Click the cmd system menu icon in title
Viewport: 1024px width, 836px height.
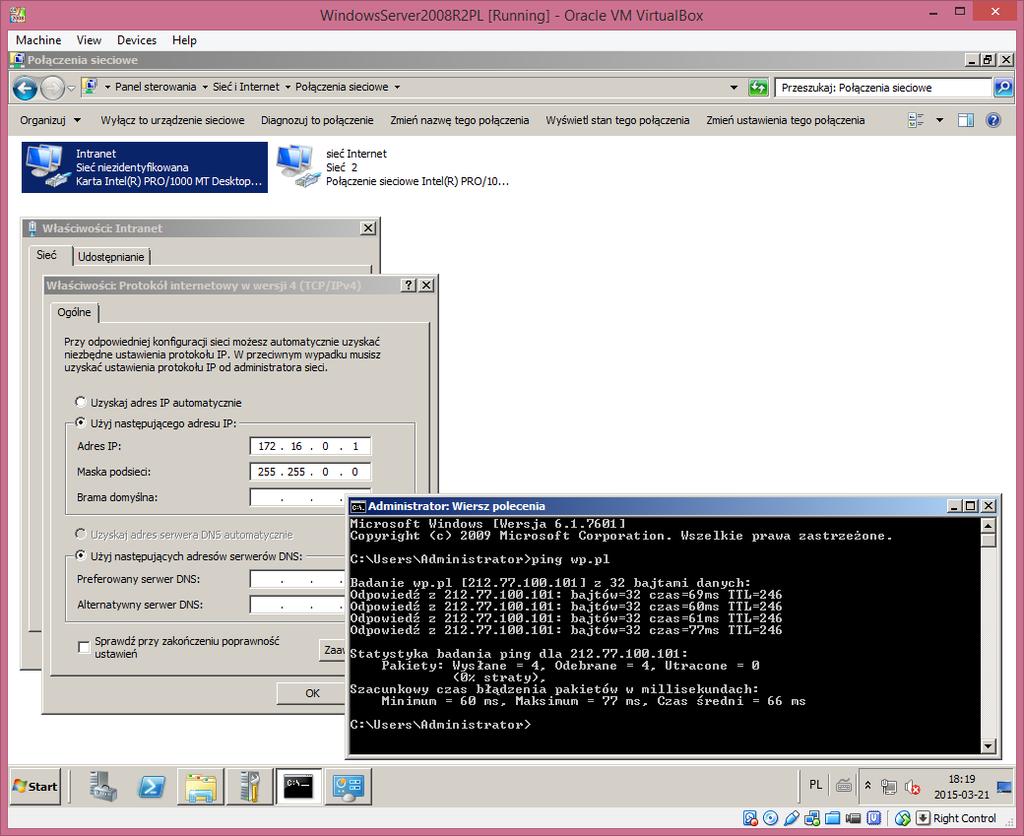point(358,507)
